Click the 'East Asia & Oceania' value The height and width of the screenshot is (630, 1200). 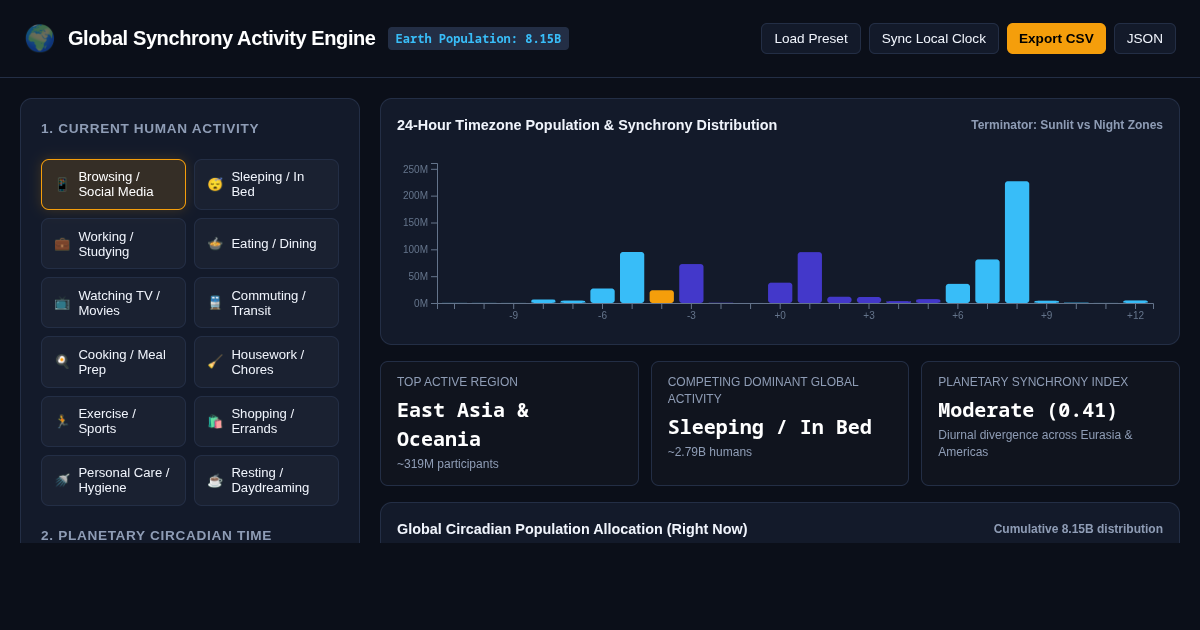tap(463, 424)
